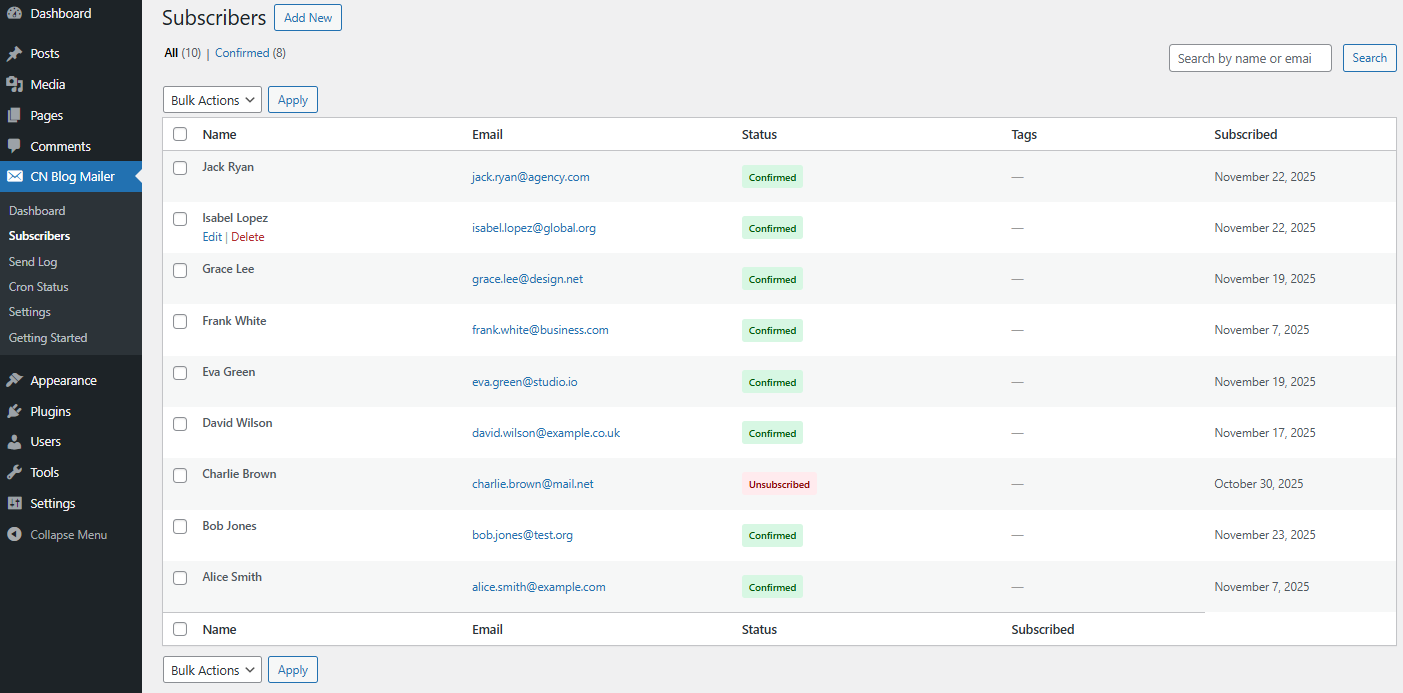The width and height of the screenshot is (1403, 693).
Task: Open the Dashboard from the sidebar icon
Action: [14, 13]
